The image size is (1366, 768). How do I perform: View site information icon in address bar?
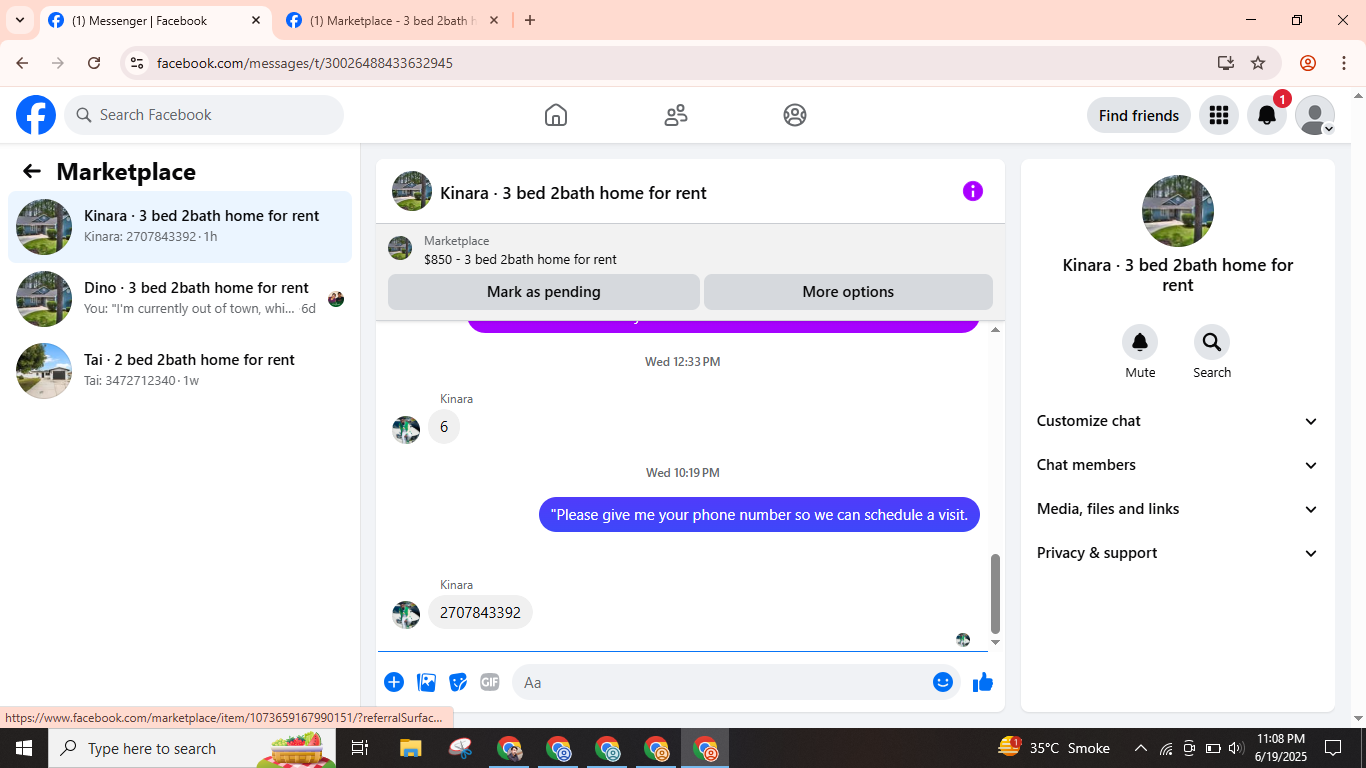pos(137,63)
